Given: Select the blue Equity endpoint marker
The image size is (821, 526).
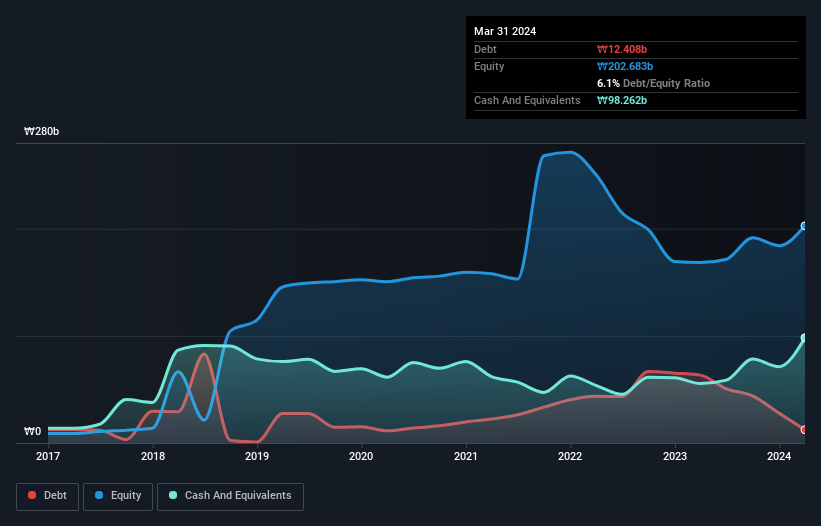Looking at the screenshot, I should point(804,226).
